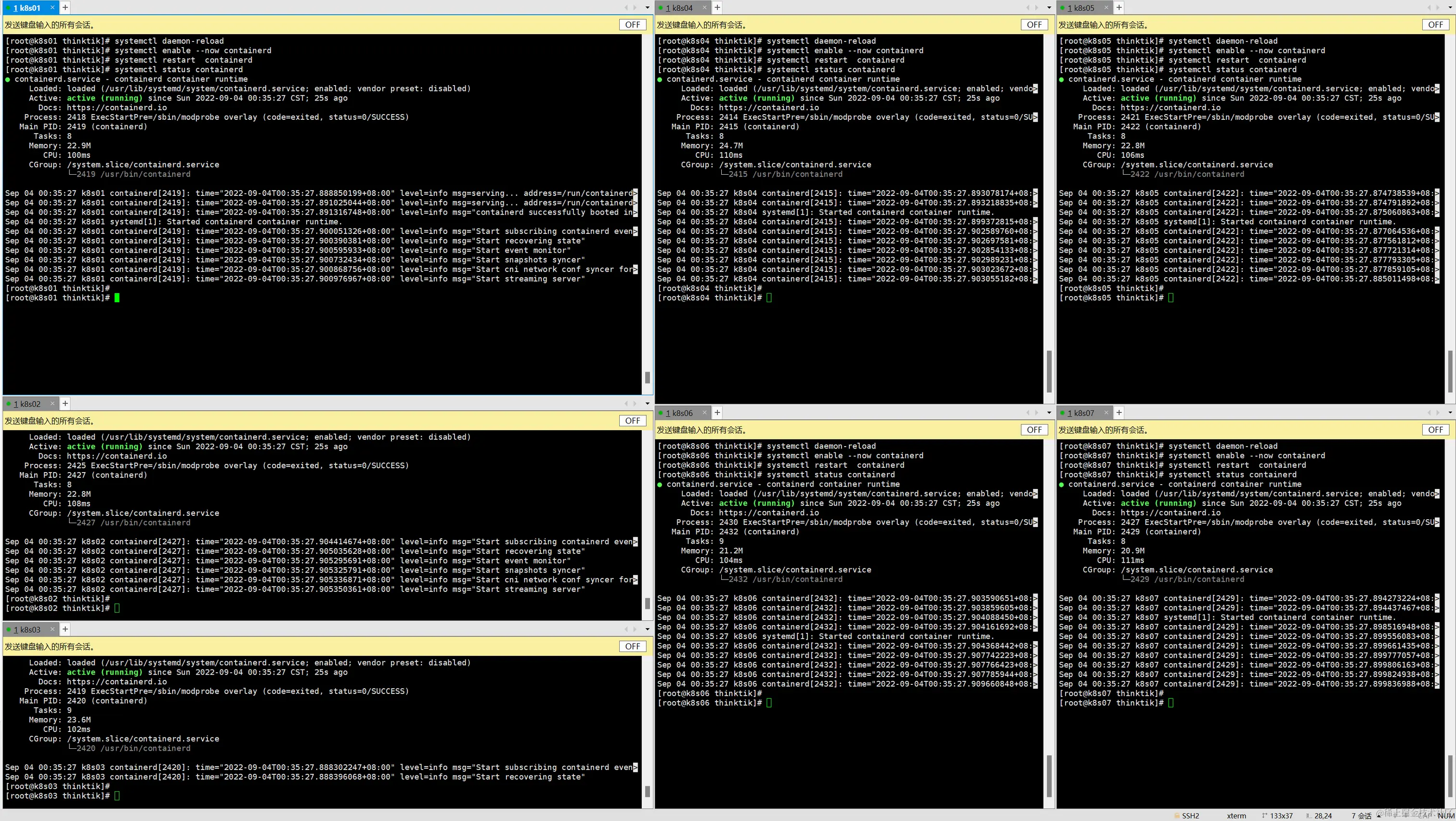The width and height of the screenshot is (1456, 821).
Task: Add a new tab in the k8s01 pane
Action: click(x=65, y=7)
